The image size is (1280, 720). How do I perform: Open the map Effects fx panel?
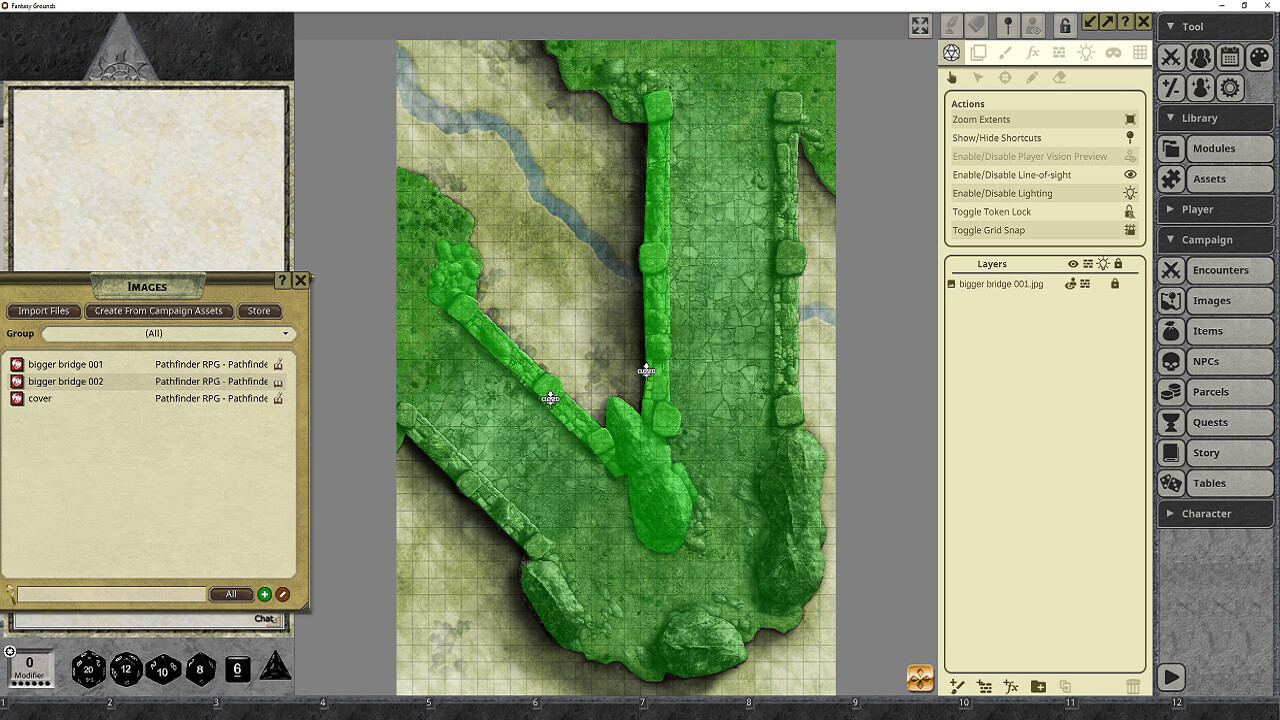point(1034,52)
